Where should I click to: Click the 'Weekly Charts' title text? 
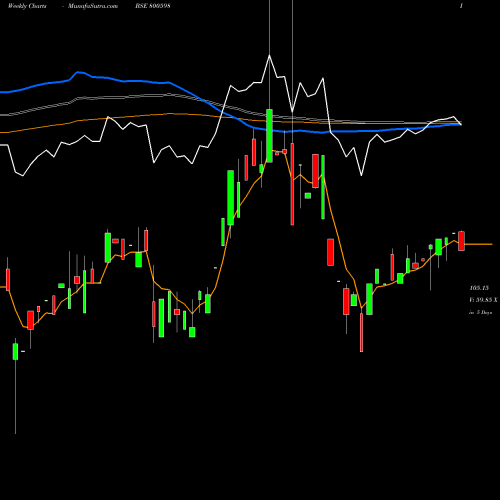pyautogui.click(x=27, y=6)
